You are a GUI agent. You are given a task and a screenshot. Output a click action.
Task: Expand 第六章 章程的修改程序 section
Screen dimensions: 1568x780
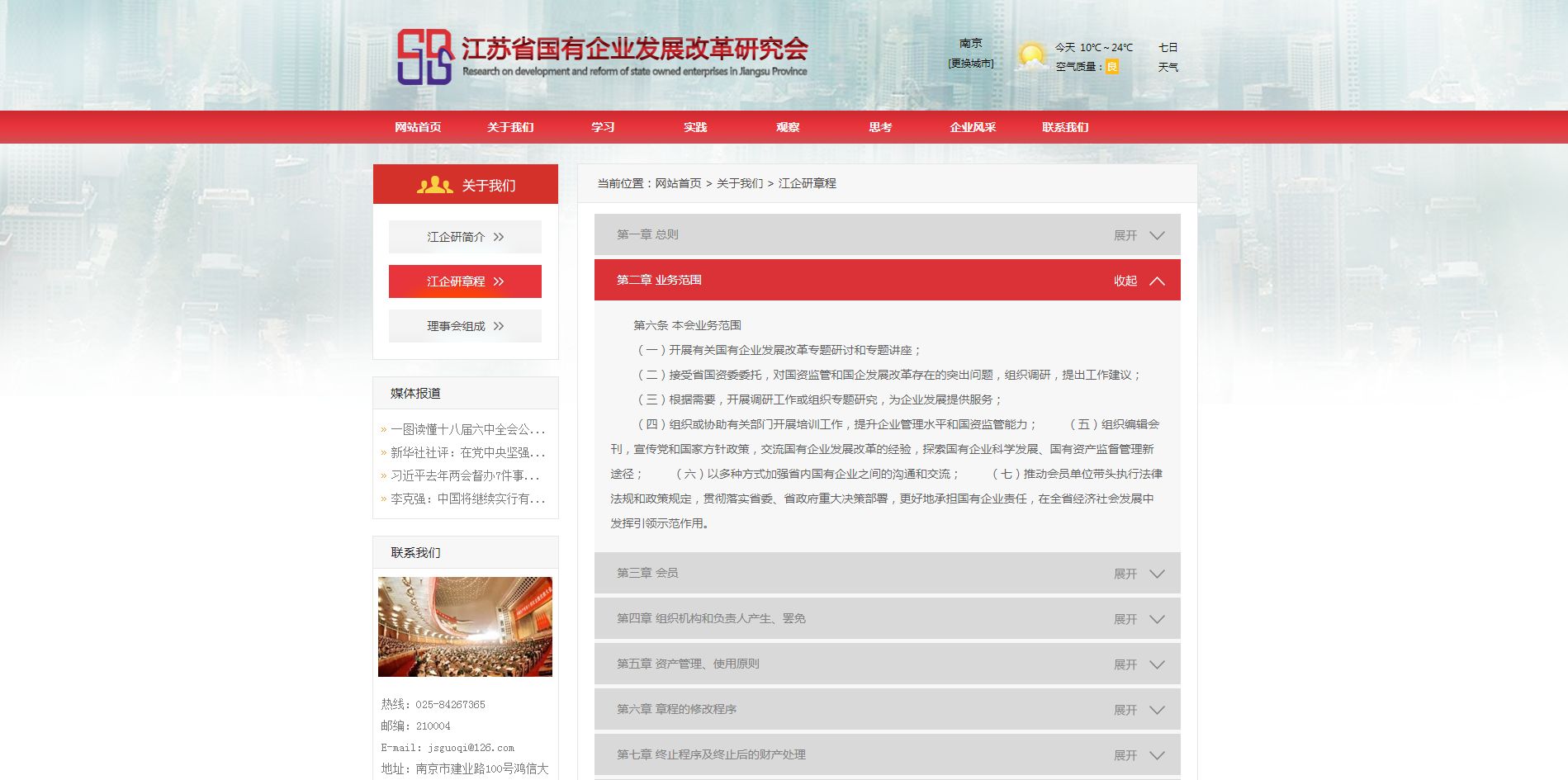coord(887,710)
